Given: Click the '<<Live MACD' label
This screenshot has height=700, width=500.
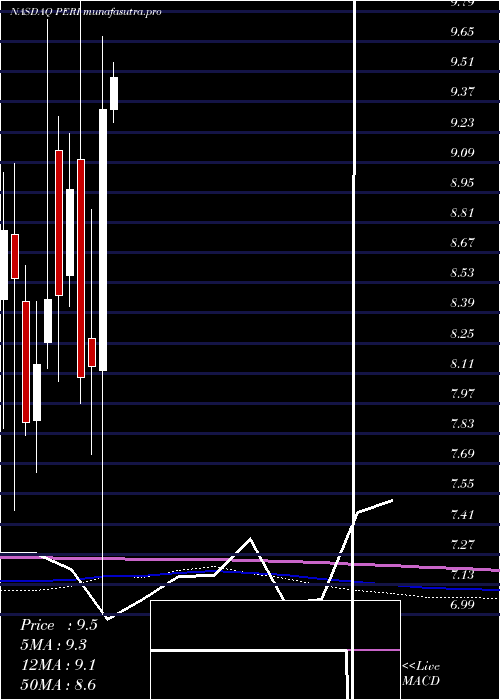Looking at the screenshot, I should tap(421, 674).
